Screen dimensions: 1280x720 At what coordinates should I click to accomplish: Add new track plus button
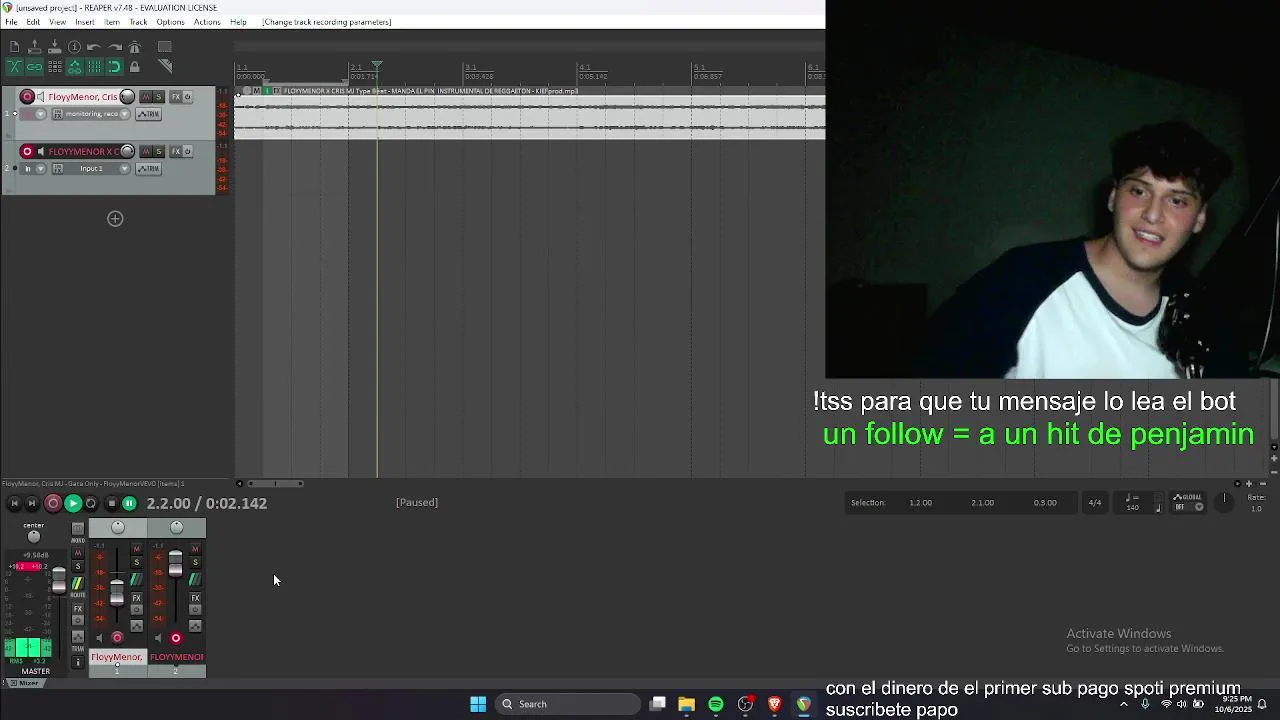115,219
